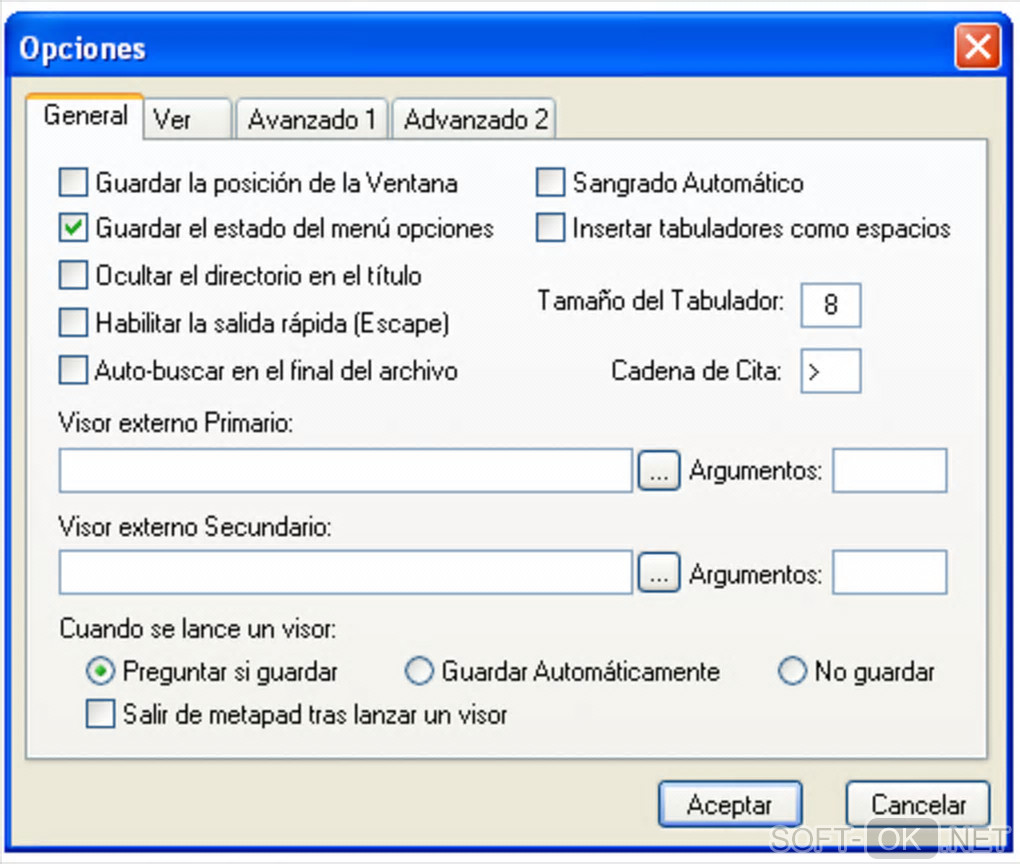Viewport: 1020px width, 864px height.
Task: Switch to the Ver tab
Action: coord(186,120)
